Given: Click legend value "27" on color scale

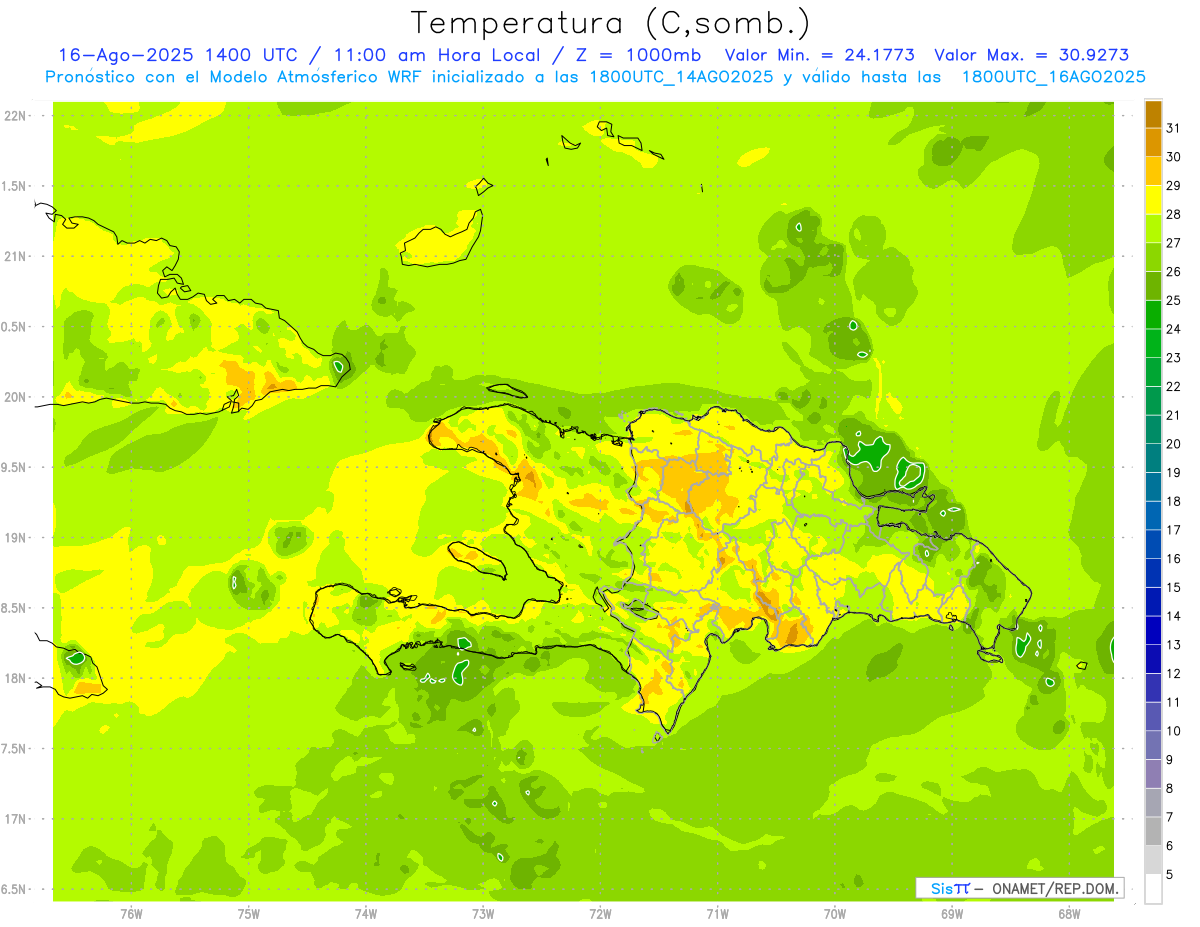Looking at the screenshot, I should tap(1174, 243).
